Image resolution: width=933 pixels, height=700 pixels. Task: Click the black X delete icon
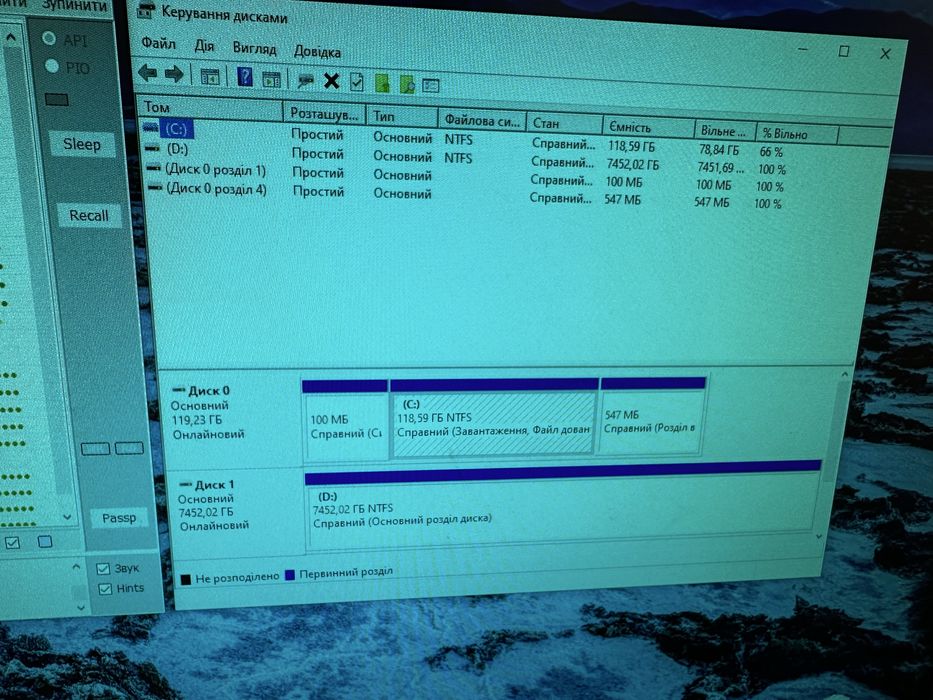[331, 81]
